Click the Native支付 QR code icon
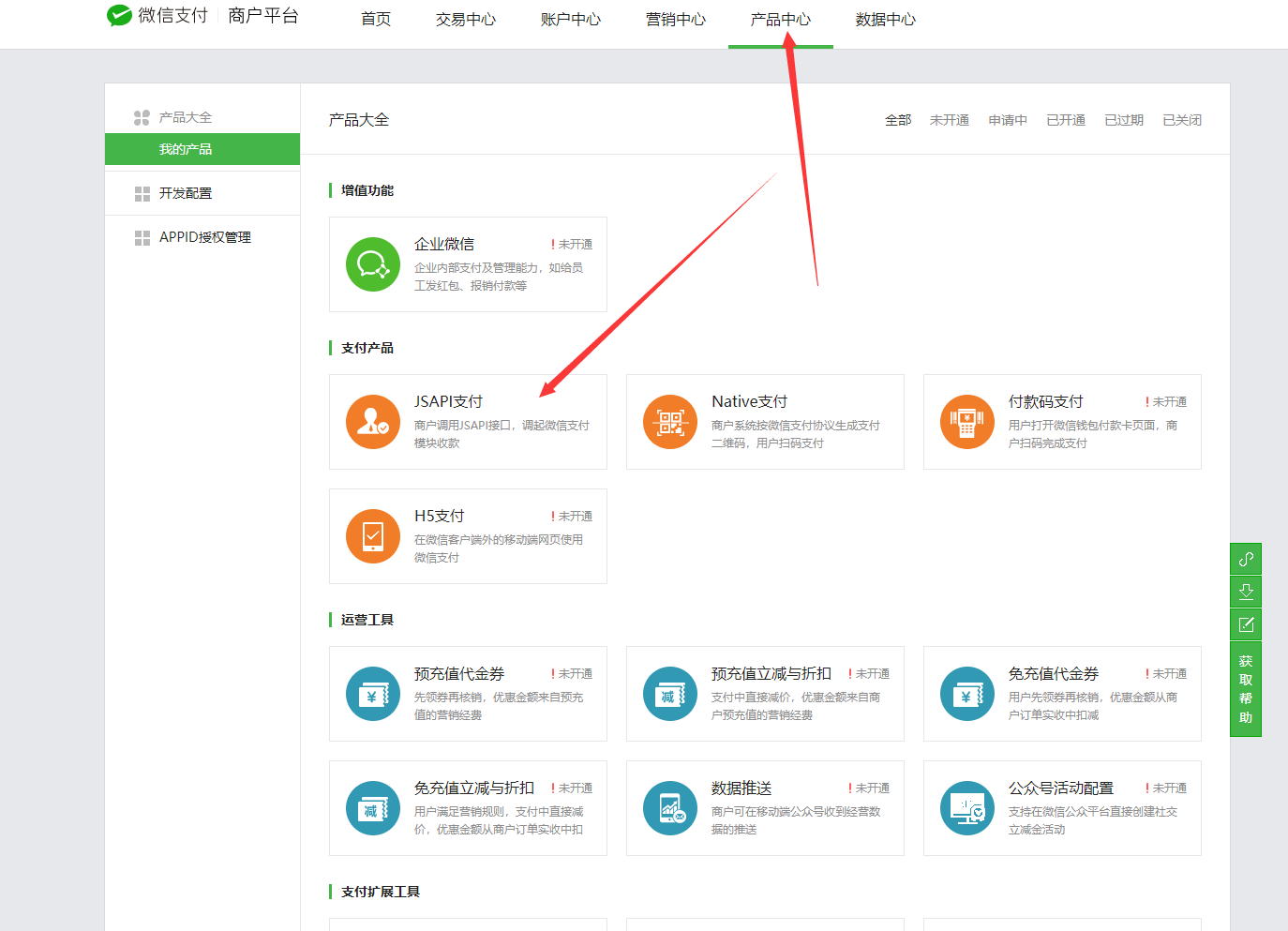 [670, 422]
